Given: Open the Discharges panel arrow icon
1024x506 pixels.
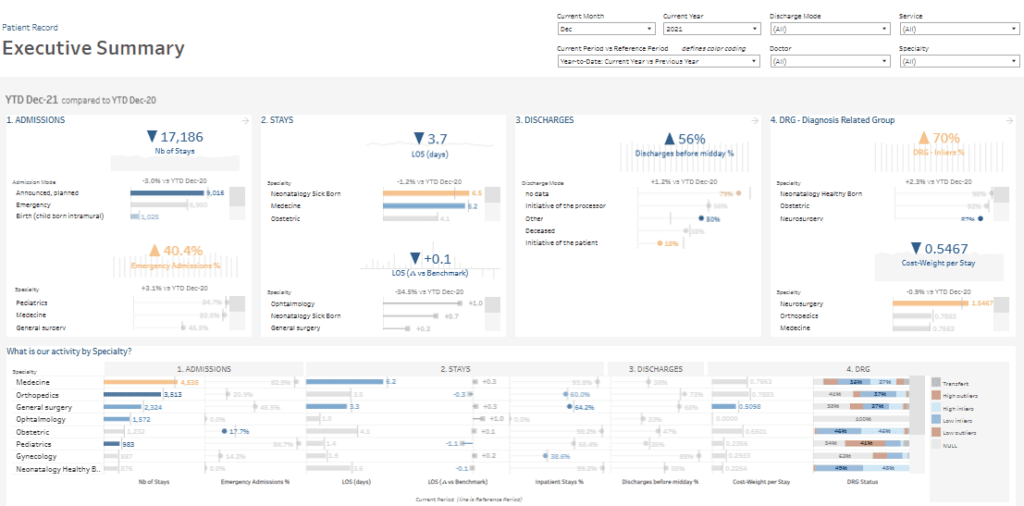Looking at the screenshot, I should point(754,121).
